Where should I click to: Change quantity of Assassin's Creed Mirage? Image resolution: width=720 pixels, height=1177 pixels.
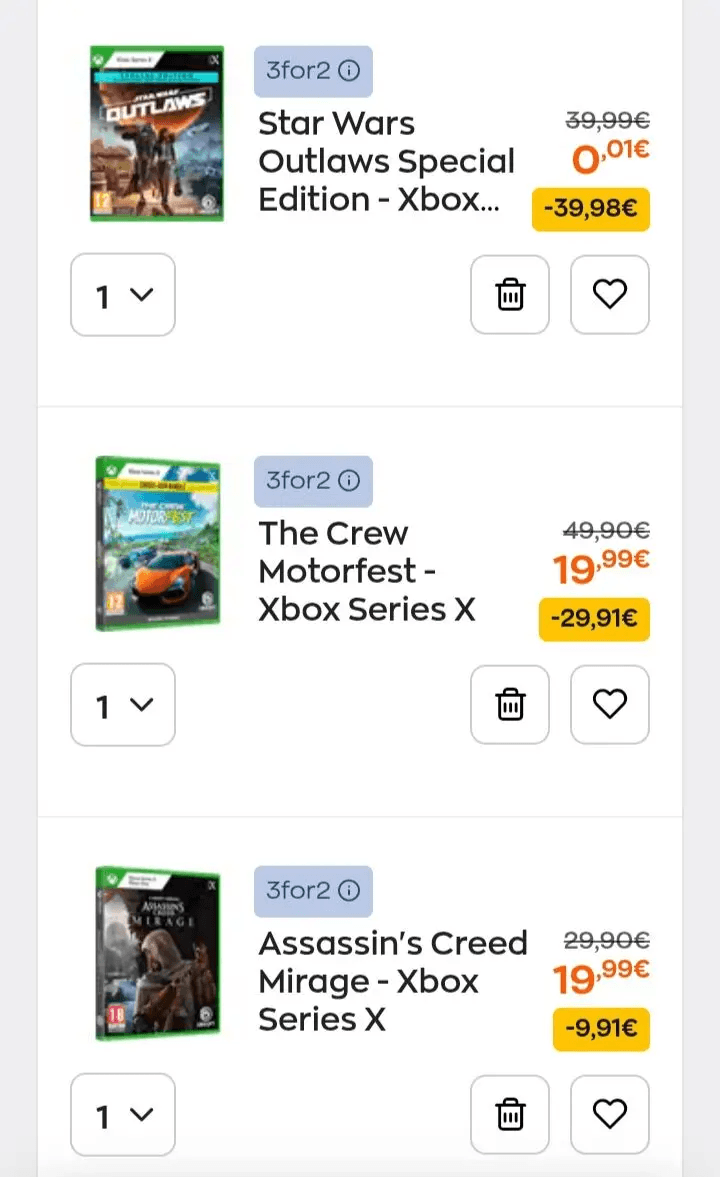tap(123, 1114)
